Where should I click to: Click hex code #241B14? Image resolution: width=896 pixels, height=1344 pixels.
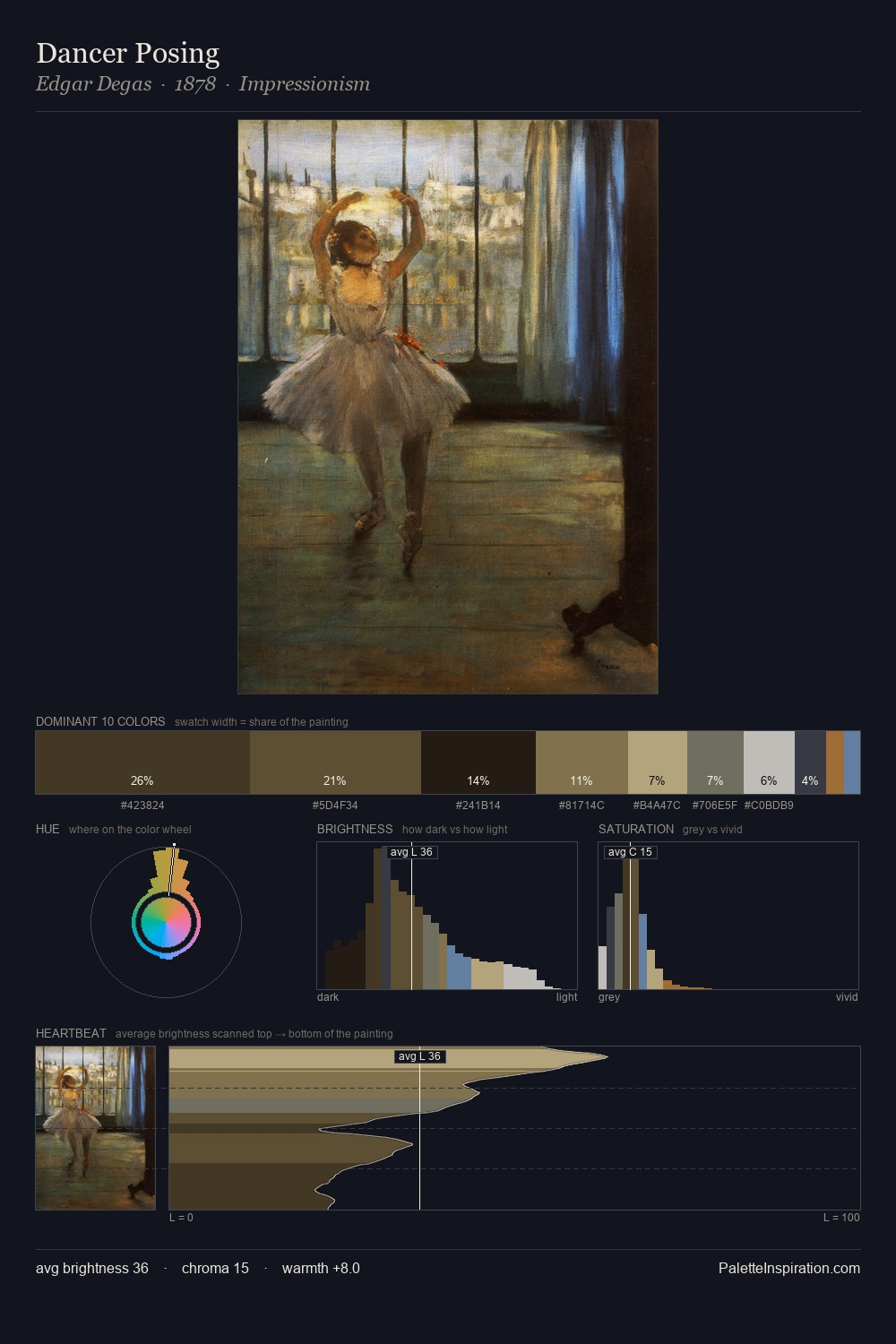coord(478,806)
